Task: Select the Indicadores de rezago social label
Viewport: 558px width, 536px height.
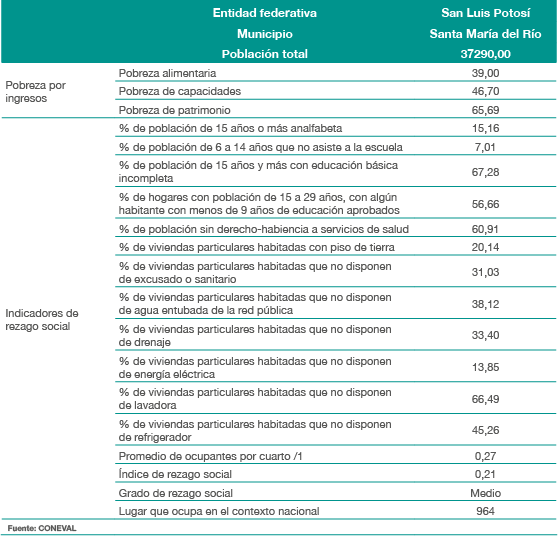Action: (x=42, y=320)
